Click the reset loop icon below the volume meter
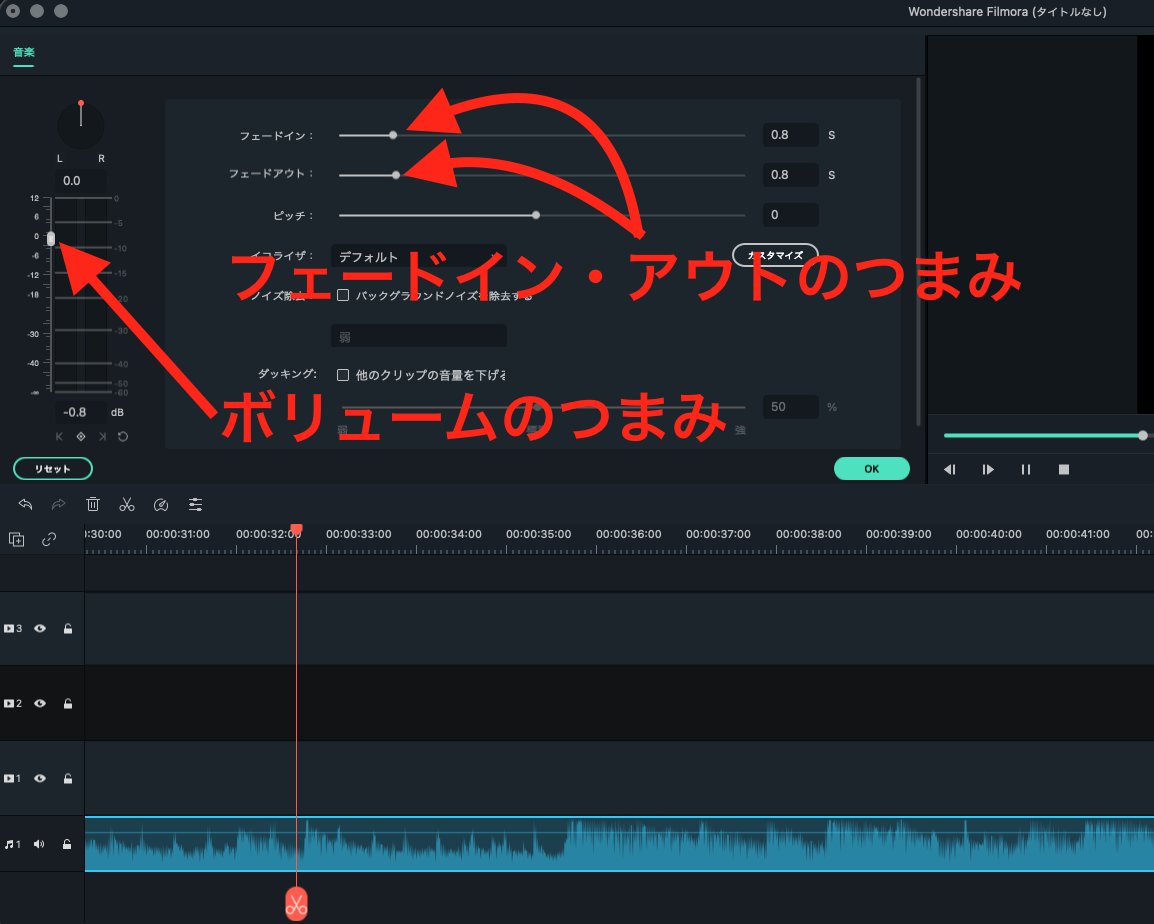This screenshot has width=1154, height=924. click(122, 436)
